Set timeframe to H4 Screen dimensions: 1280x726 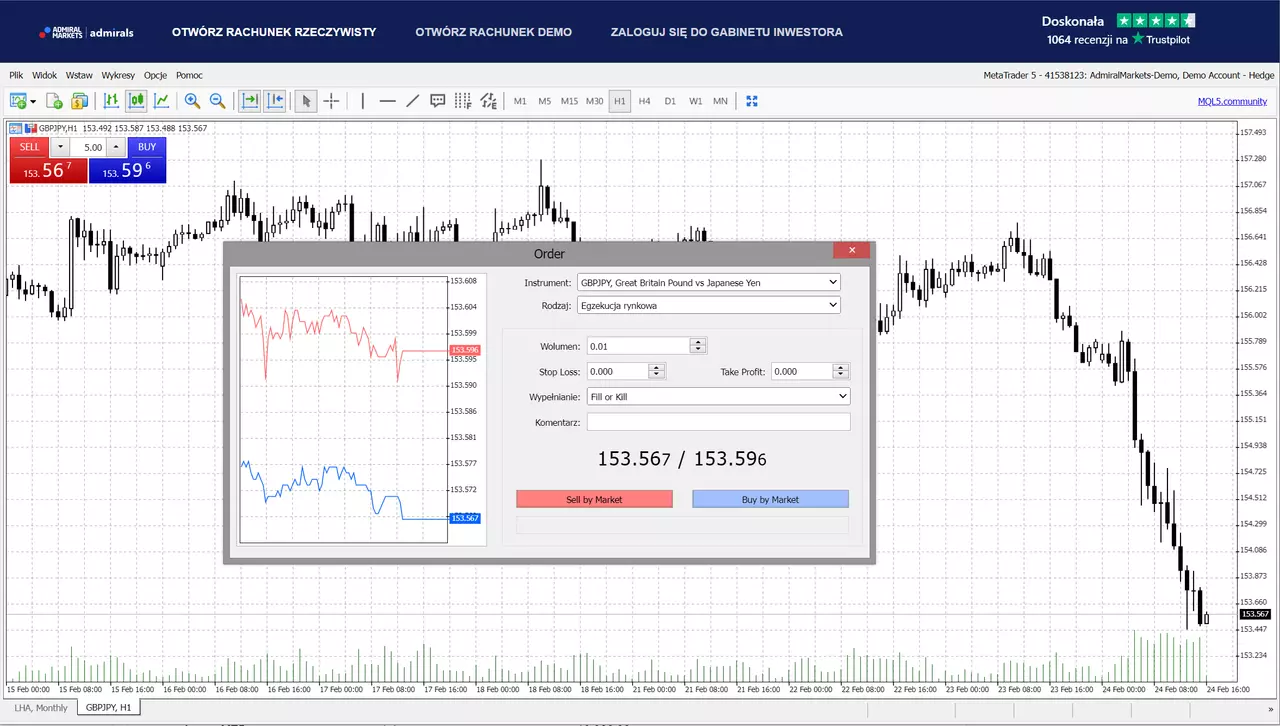(x=645, y=101)
